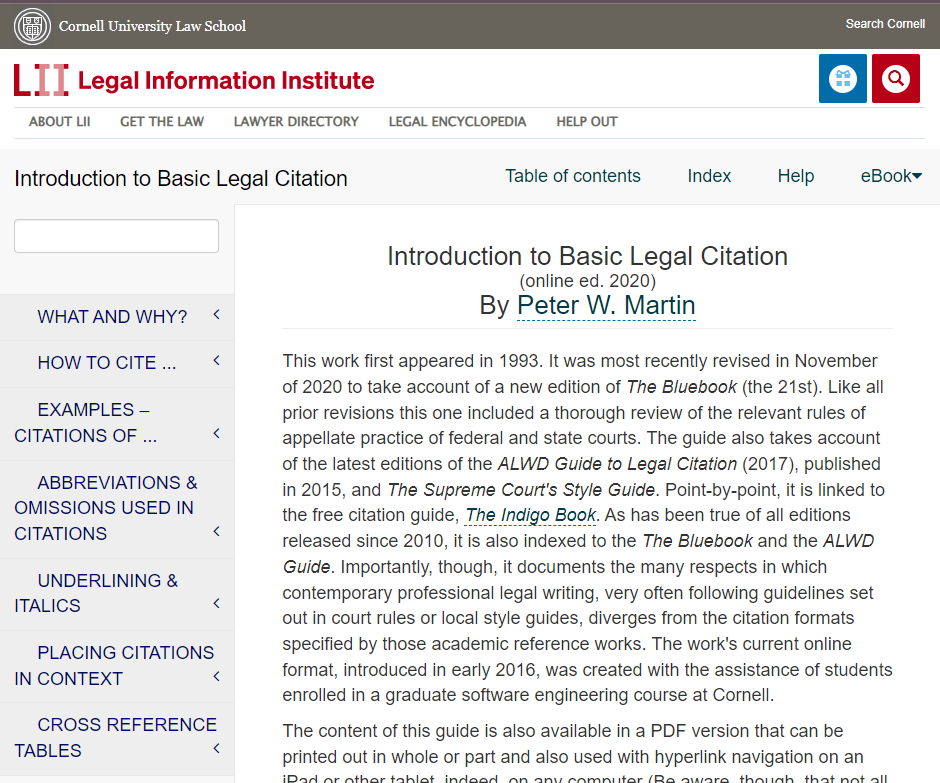This screenshot has width=940, height=783.
Task: Open the Table of contents
Action: (572, 176)
